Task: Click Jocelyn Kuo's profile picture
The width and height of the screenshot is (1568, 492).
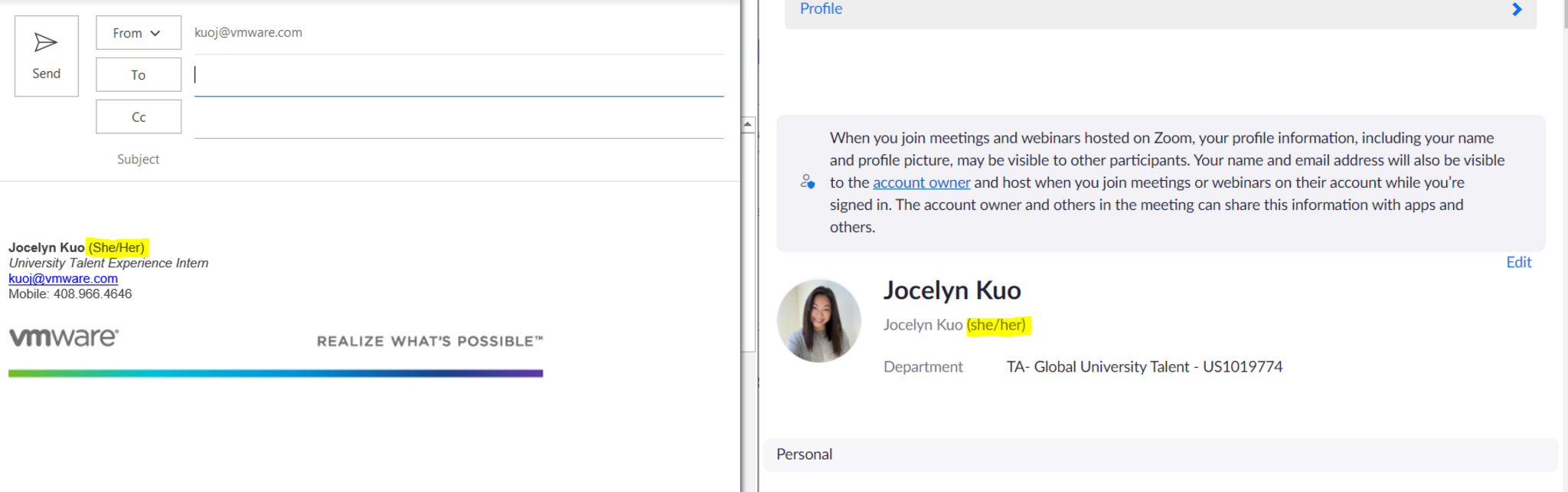Action: coord(818,320)
